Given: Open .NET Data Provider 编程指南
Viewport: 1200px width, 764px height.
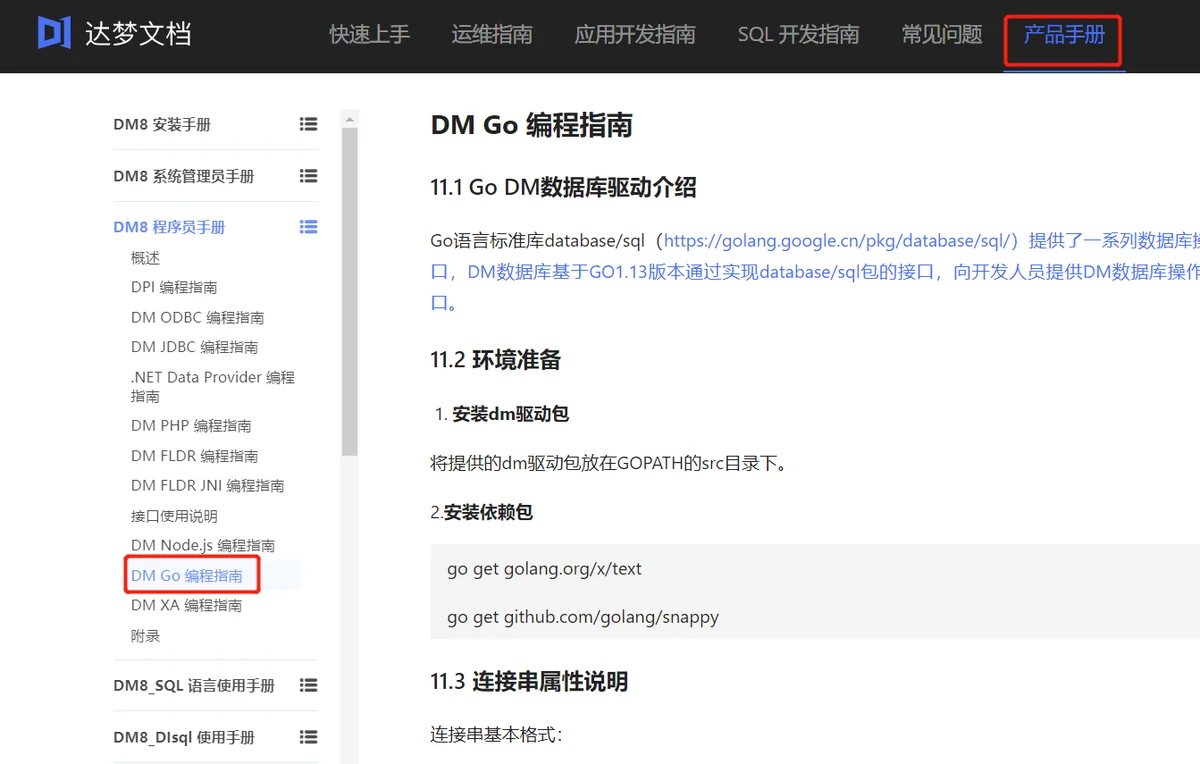Looking at the screenshot, I should point(213,386).
